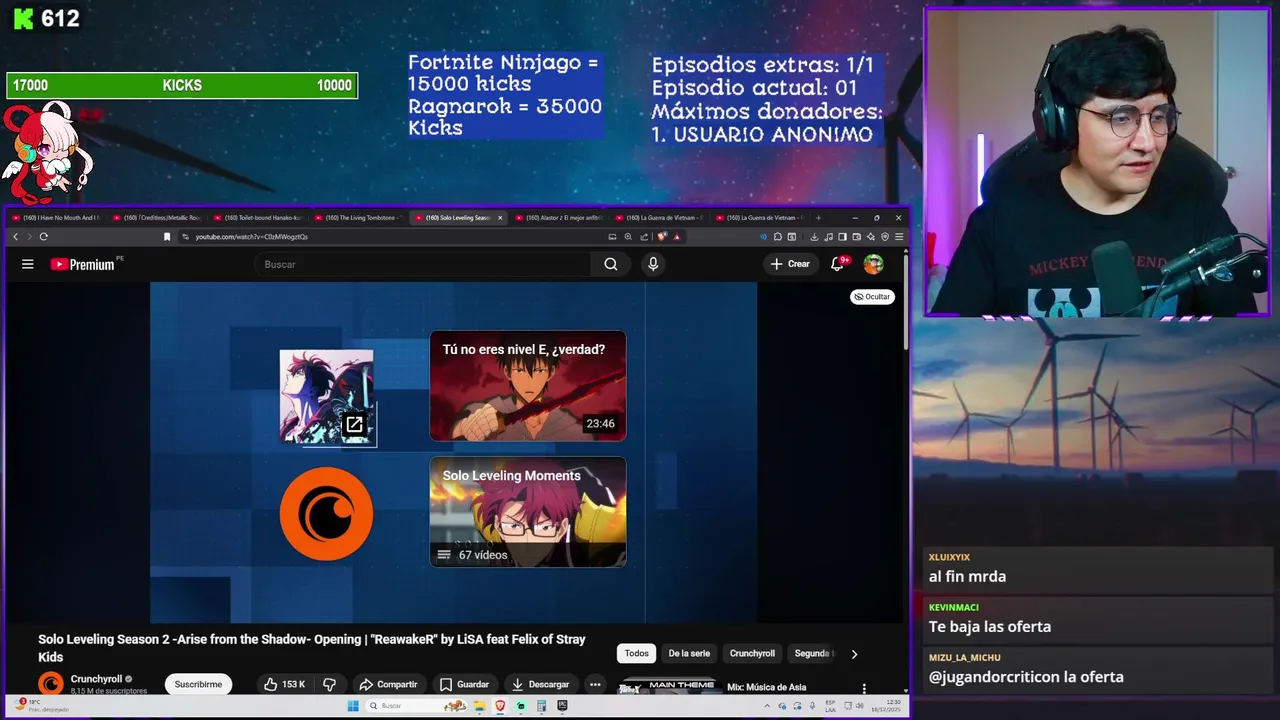Open browser downloads arrow icon

click(x=814, y=237)
